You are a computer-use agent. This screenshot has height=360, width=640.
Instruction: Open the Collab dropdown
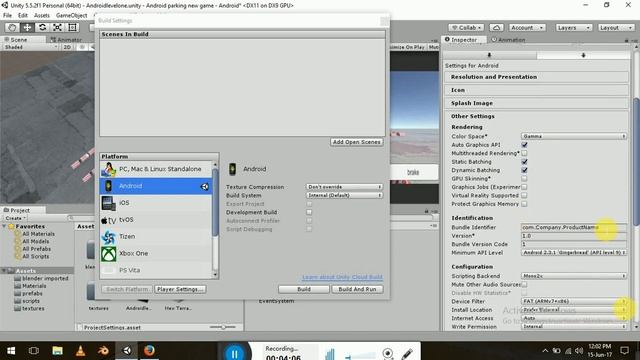pyautogui.click(x=466, y=27)
